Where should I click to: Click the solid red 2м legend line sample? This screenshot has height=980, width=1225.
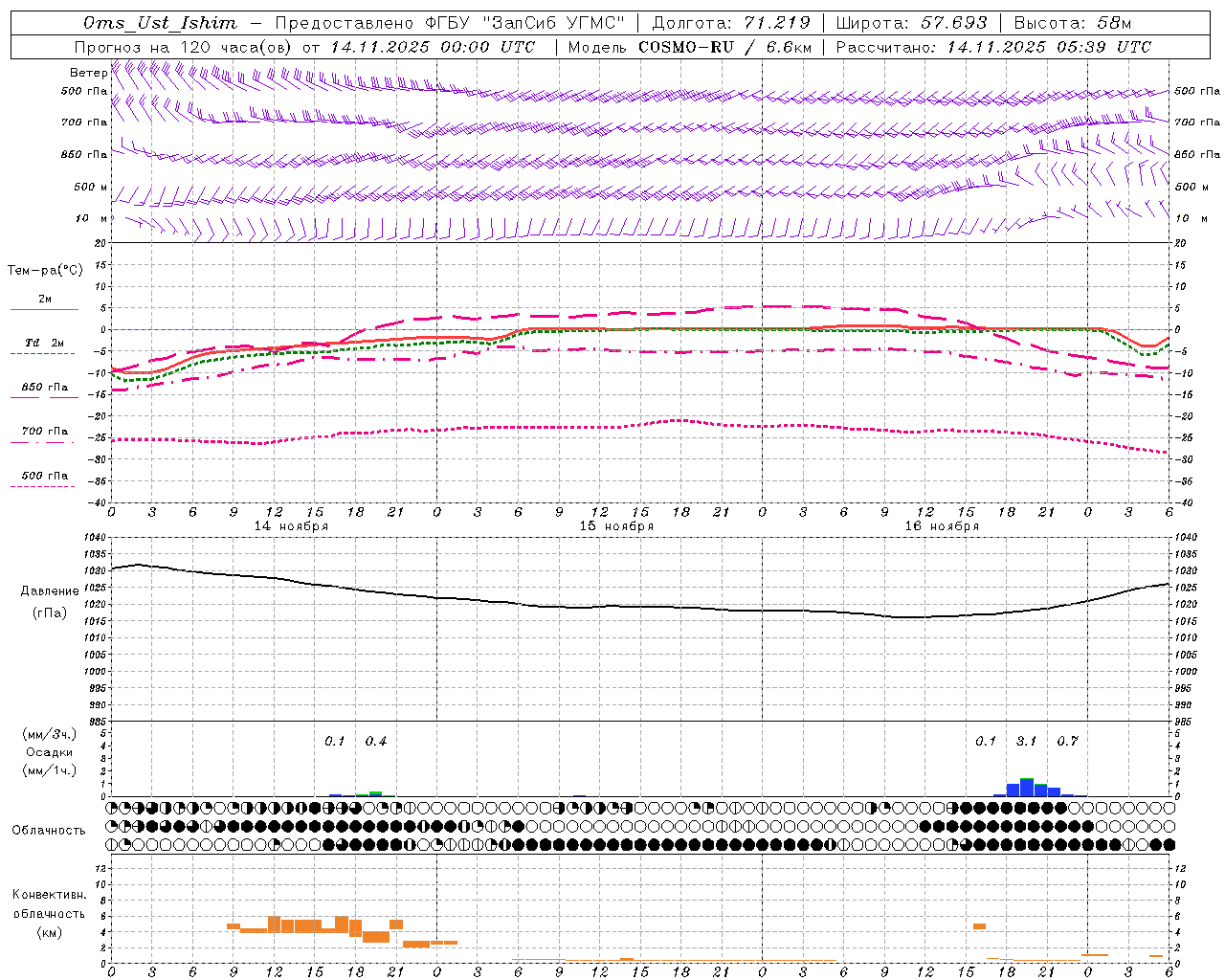pyautogui.click(x=44, y=310)
